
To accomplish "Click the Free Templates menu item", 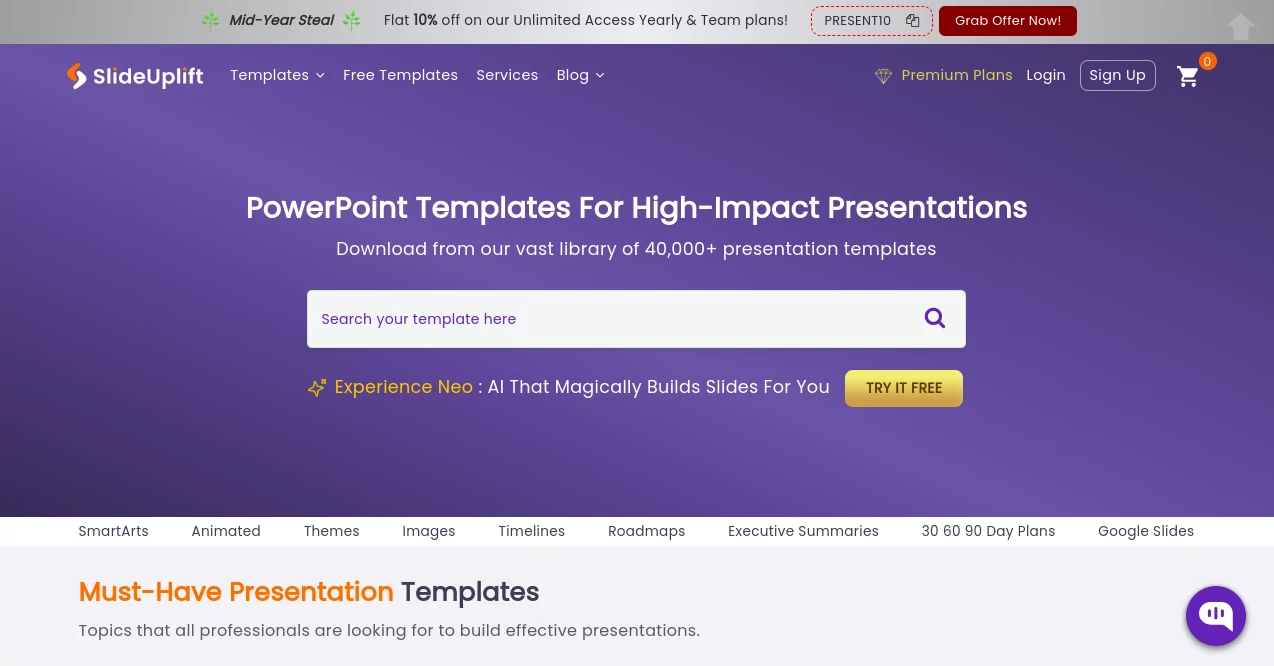I will tap(400, 75).
